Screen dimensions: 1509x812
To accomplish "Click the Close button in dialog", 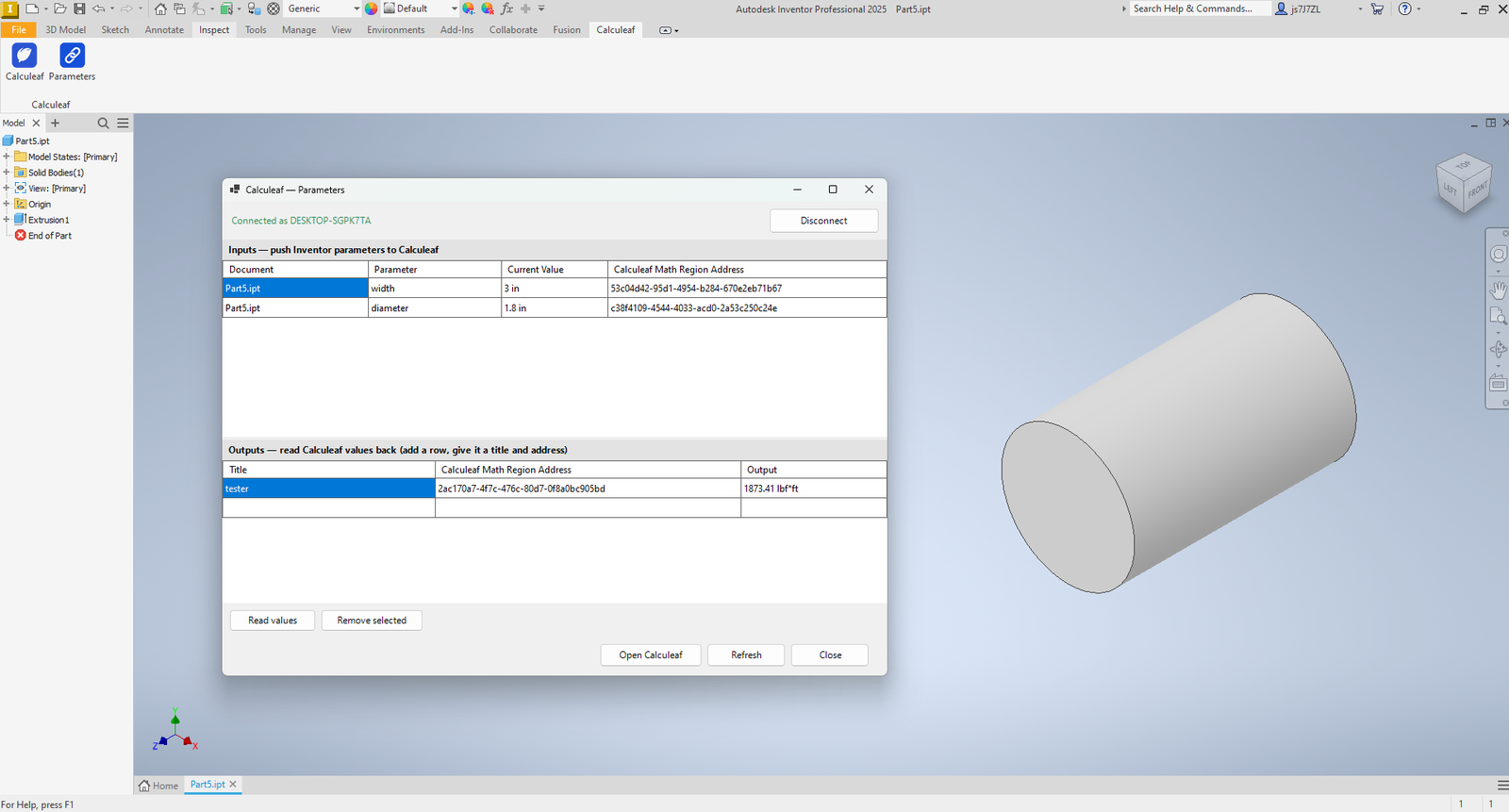I will point(830,655).
